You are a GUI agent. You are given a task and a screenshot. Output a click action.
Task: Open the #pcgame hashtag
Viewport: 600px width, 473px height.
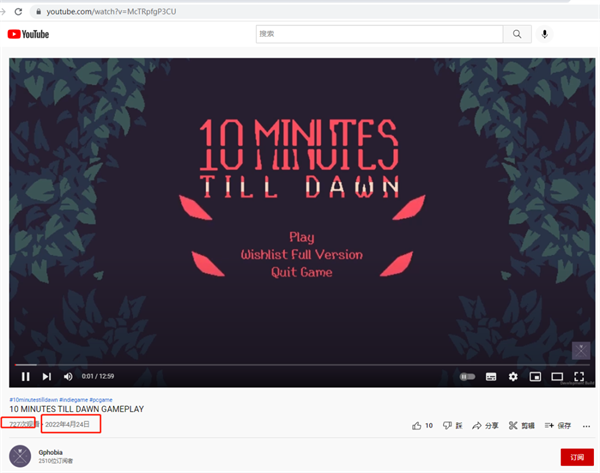click(101, 400)
